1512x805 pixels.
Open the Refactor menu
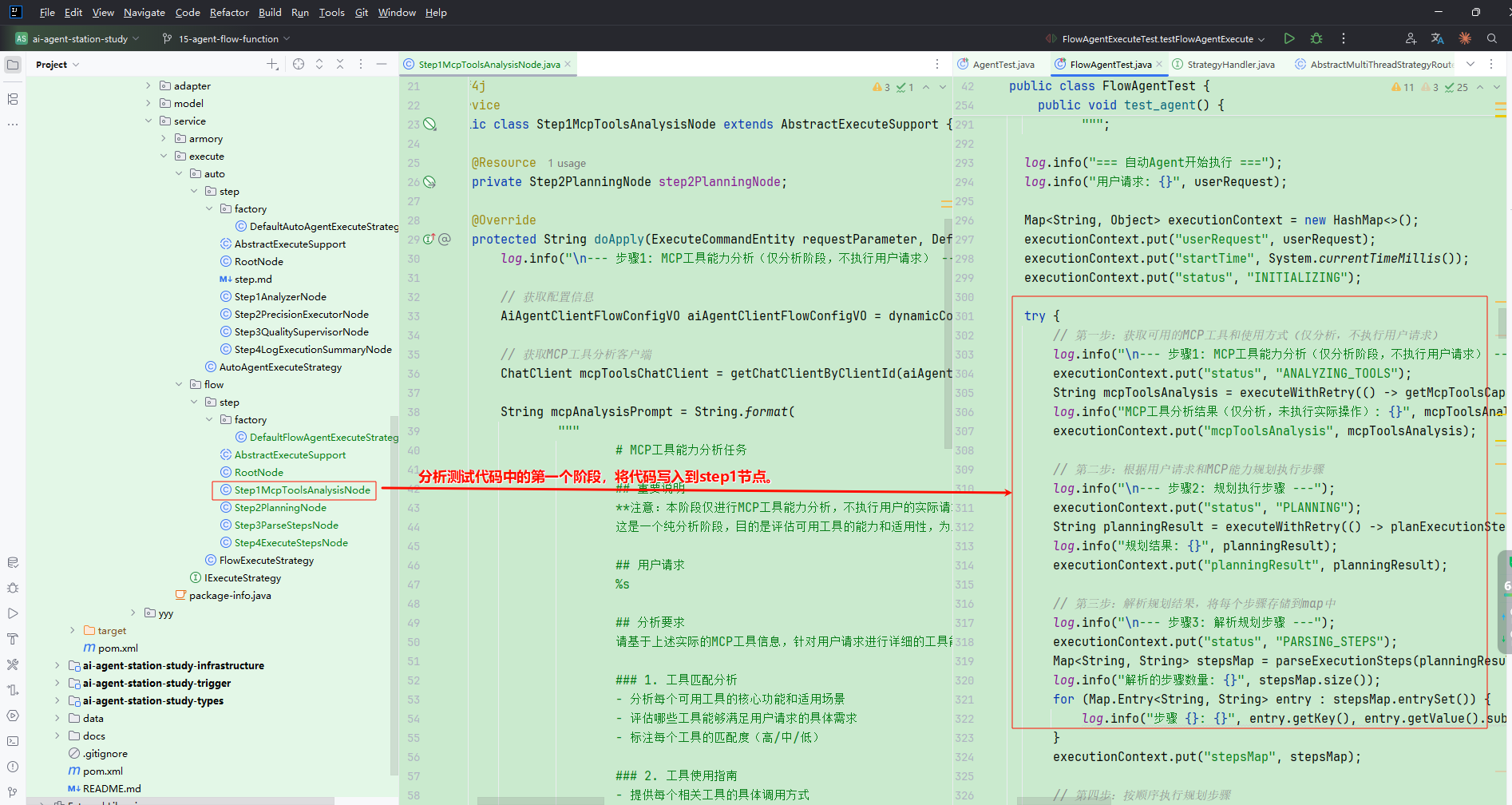pyautogui.click(x=229, y=12)
